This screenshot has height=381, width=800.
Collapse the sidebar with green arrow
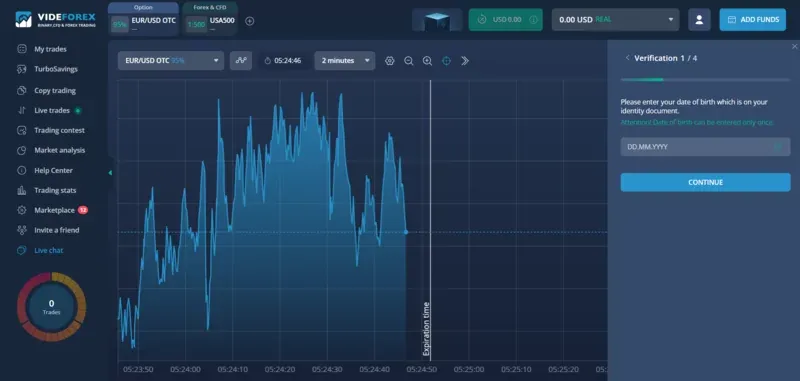110,173
